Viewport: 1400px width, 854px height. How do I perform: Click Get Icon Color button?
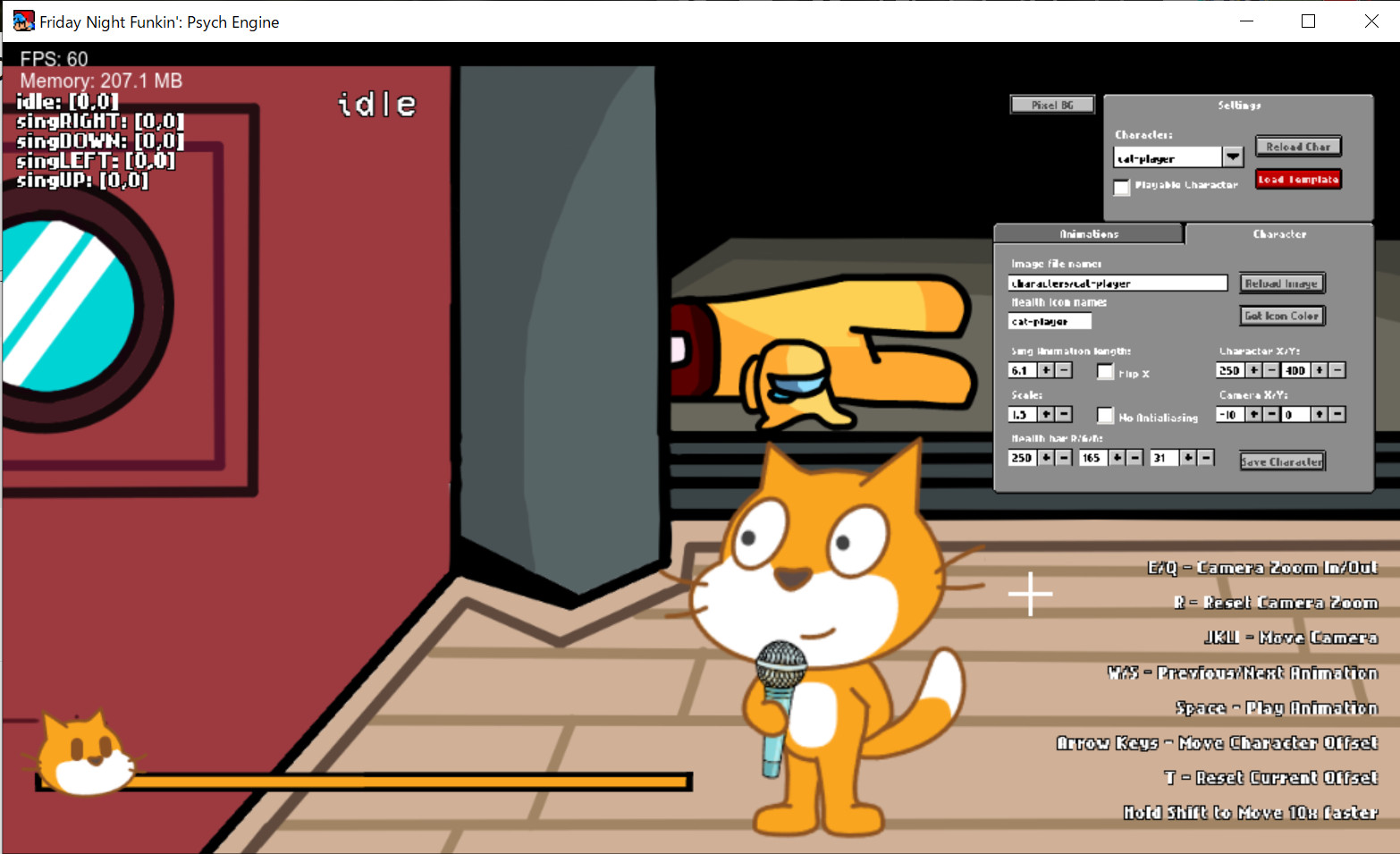click(1282, 316)
